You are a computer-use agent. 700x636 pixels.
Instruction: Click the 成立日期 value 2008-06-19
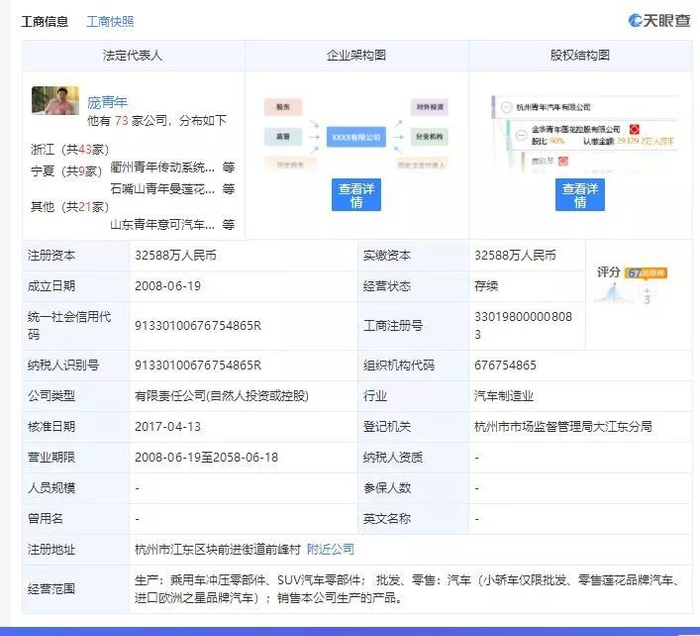point(167,286)
